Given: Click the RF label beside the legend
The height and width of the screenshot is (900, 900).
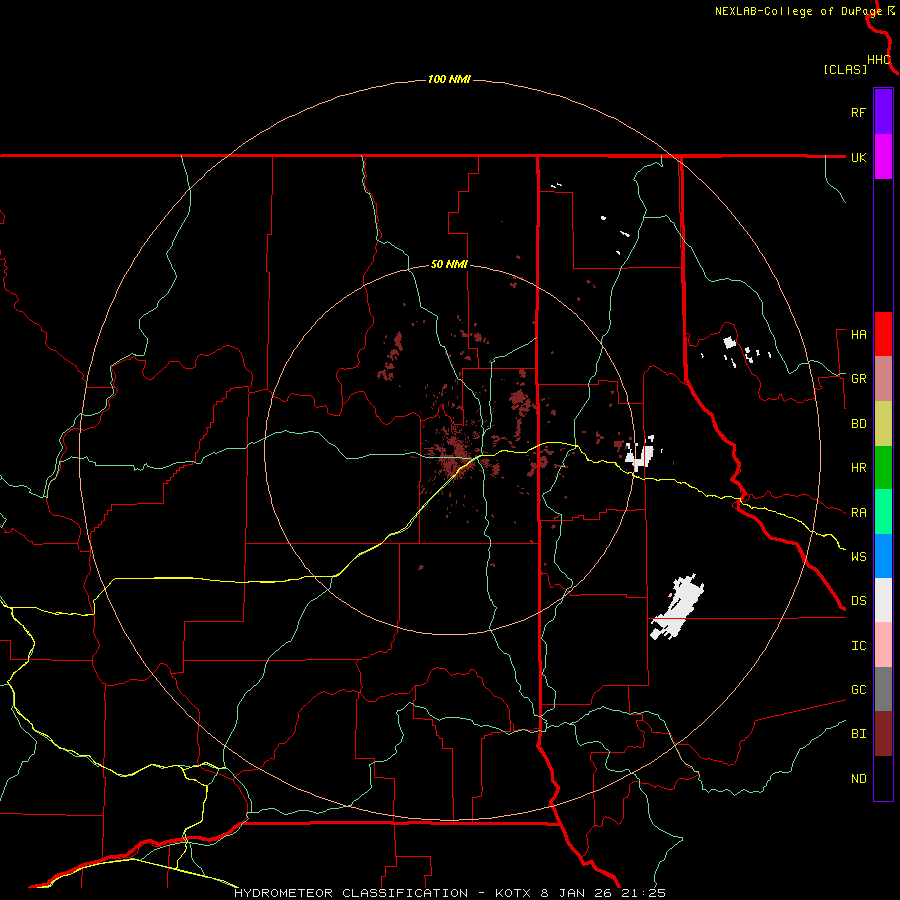Looking at the screenshot, I should click(858, 112).
